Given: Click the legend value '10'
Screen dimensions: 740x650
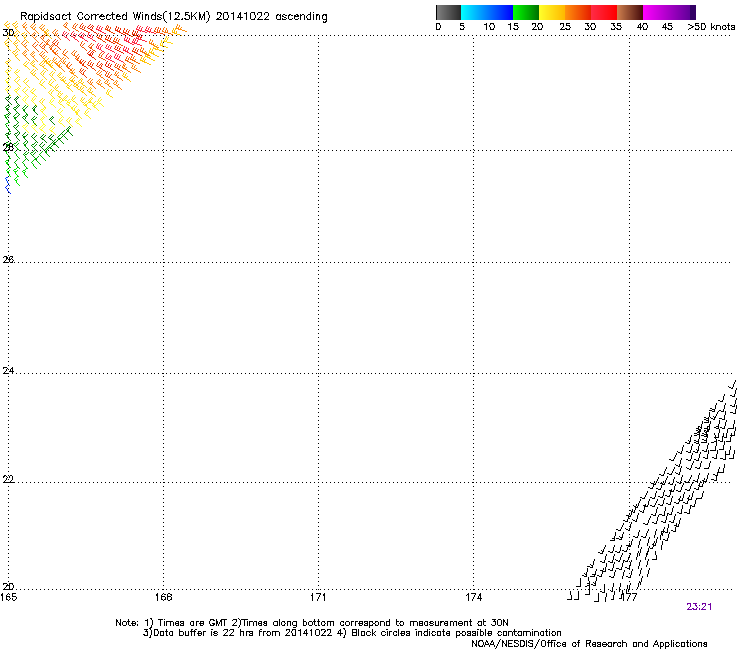Looking at the screenshot, I should 489,27.
